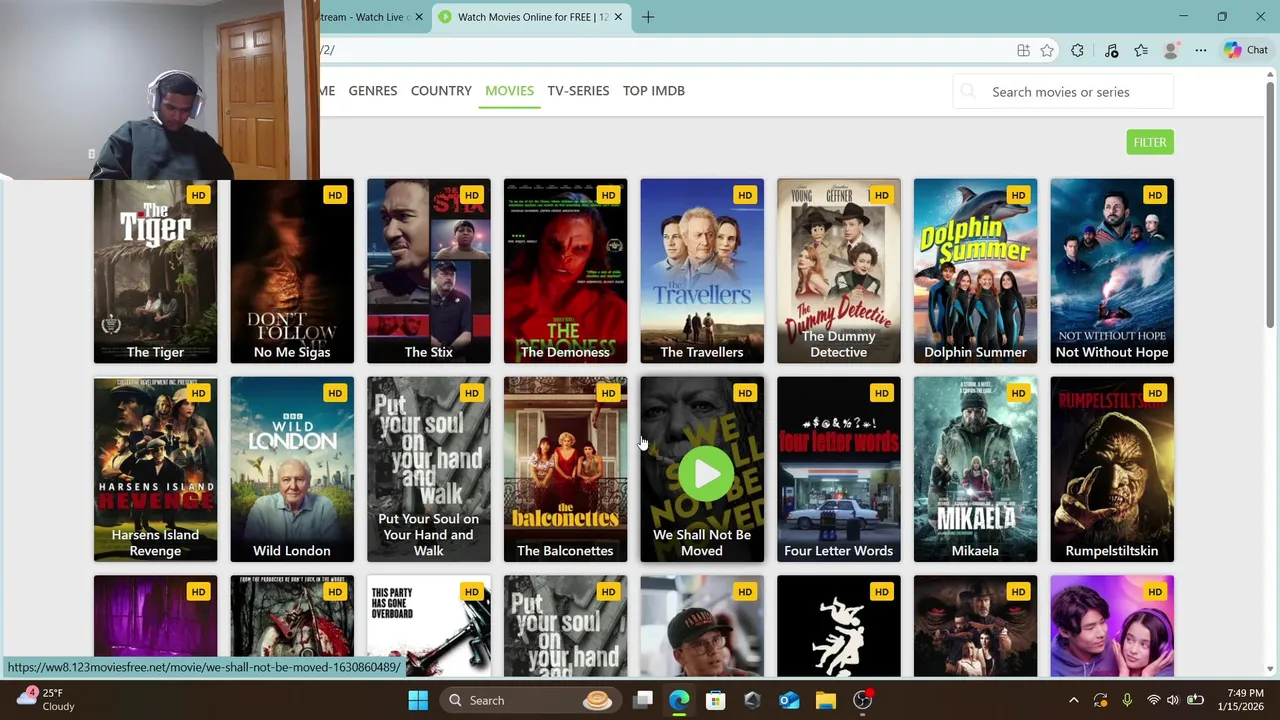Open Wild London movie poster
This screenshot has height=720, width=1280.
coord(292,470)
